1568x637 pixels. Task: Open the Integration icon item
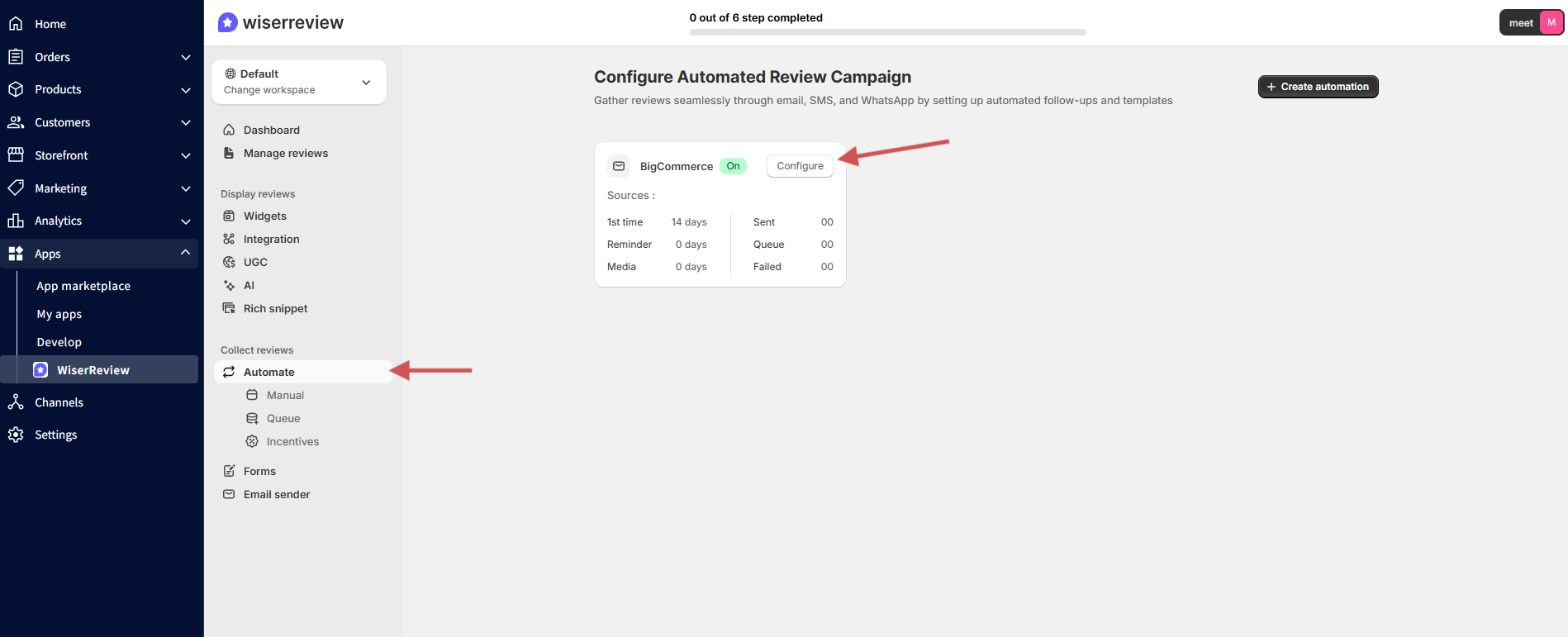click(229, 239)
